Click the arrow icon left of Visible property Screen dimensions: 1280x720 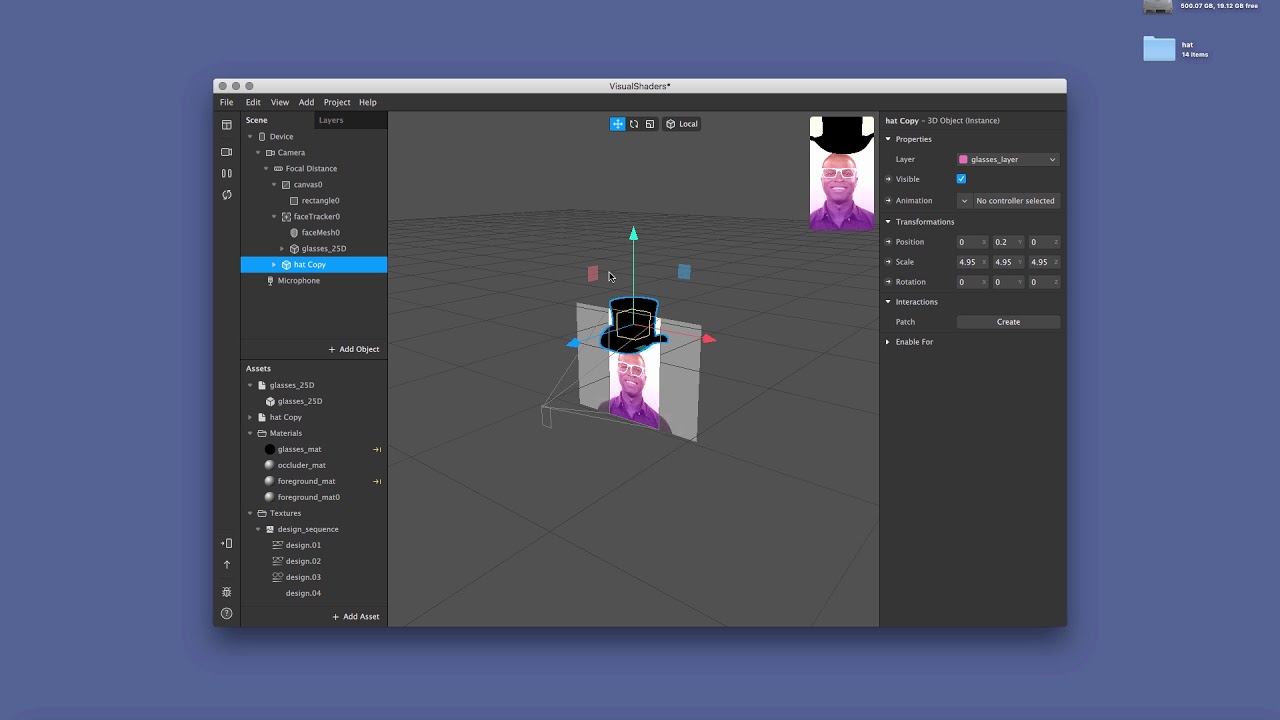pos(888,179)
